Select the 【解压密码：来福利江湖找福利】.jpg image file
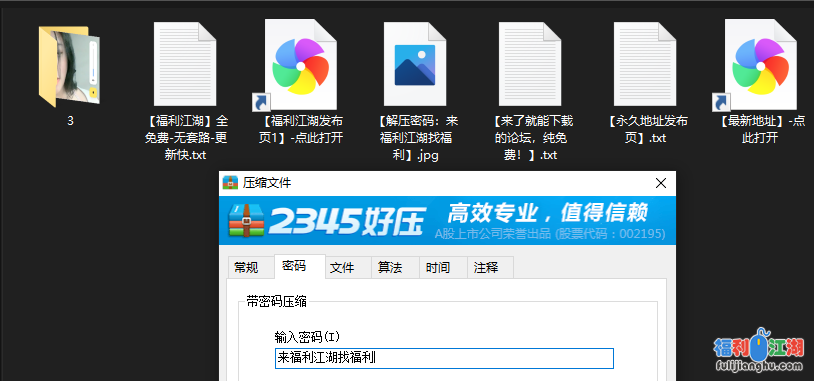 [x=415, y=64]
